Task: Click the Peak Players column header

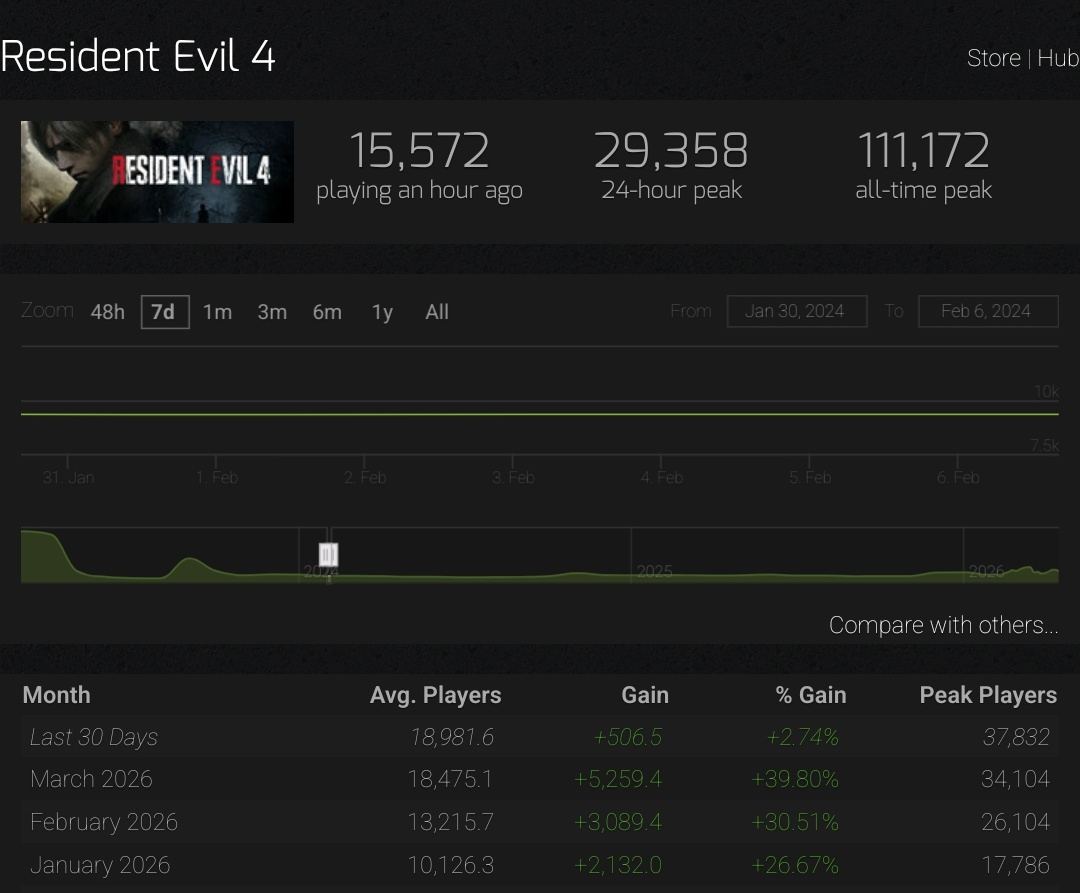Action: [x=988, y=695]
